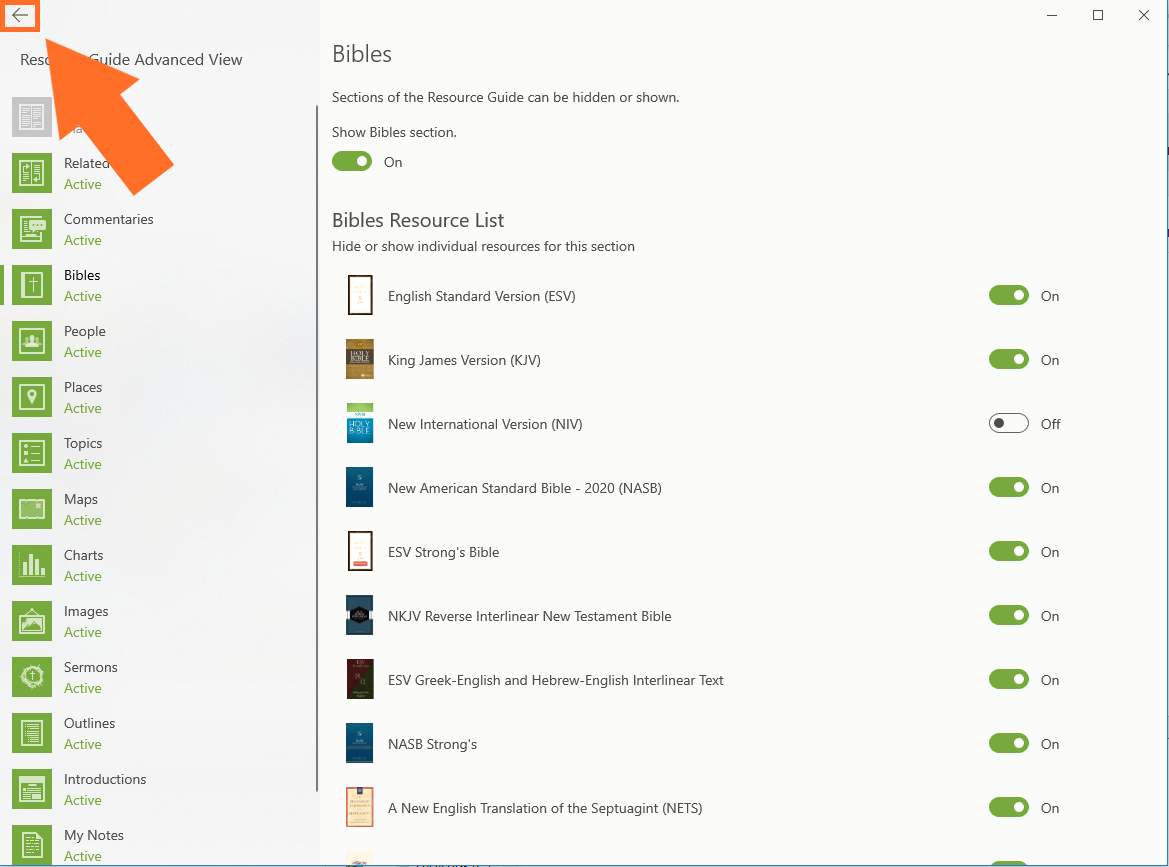Select the Topics list icon
The width and height of the screenshot is (1169, 867).
32,453
